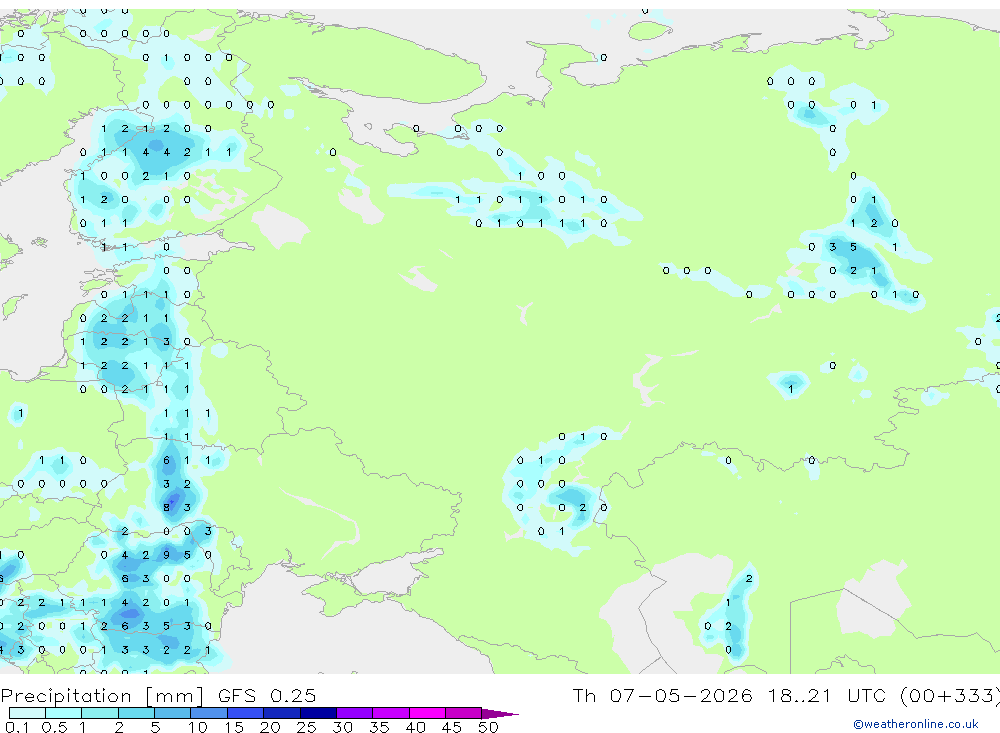Click the '50' legend scale label

[x=488, y=727]
